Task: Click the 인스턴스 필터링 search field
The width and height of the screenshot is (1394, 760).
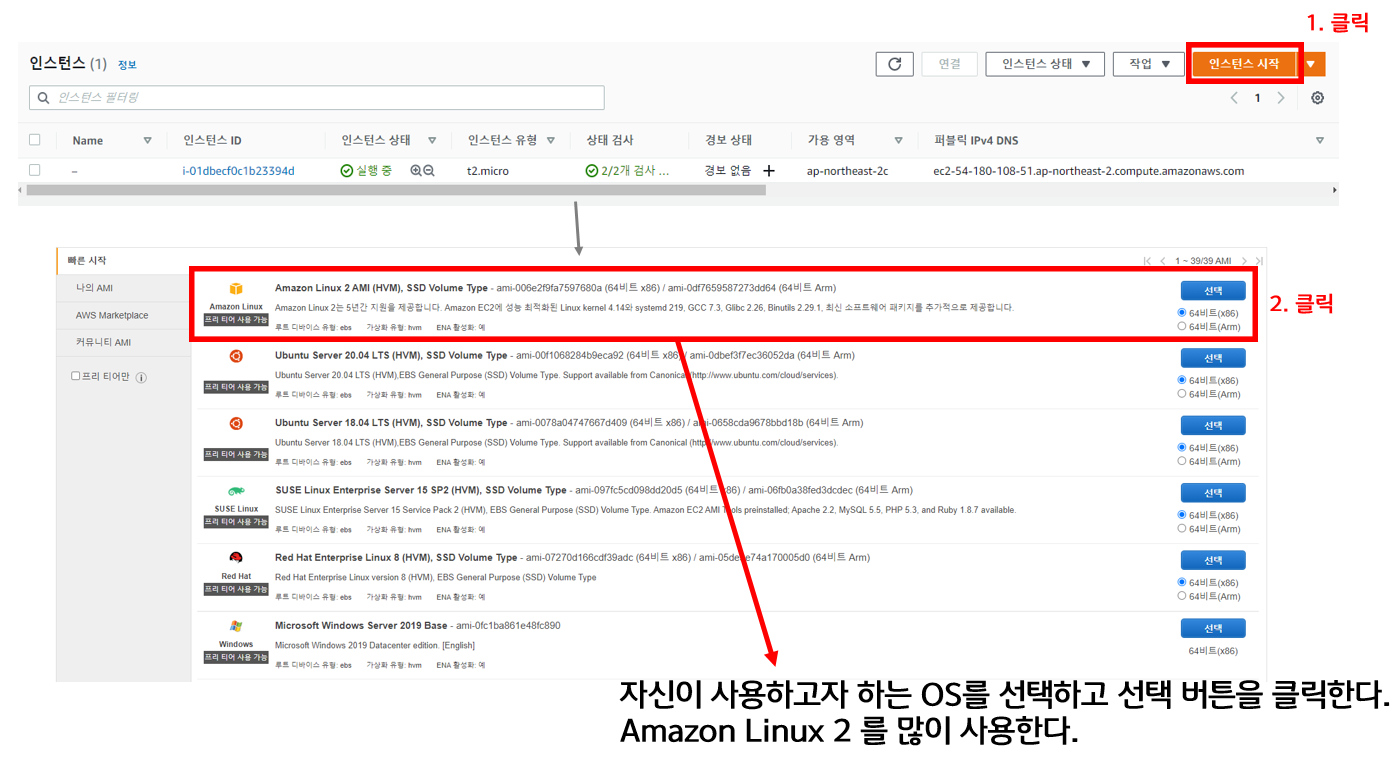Action: click(x=317, y=98)
